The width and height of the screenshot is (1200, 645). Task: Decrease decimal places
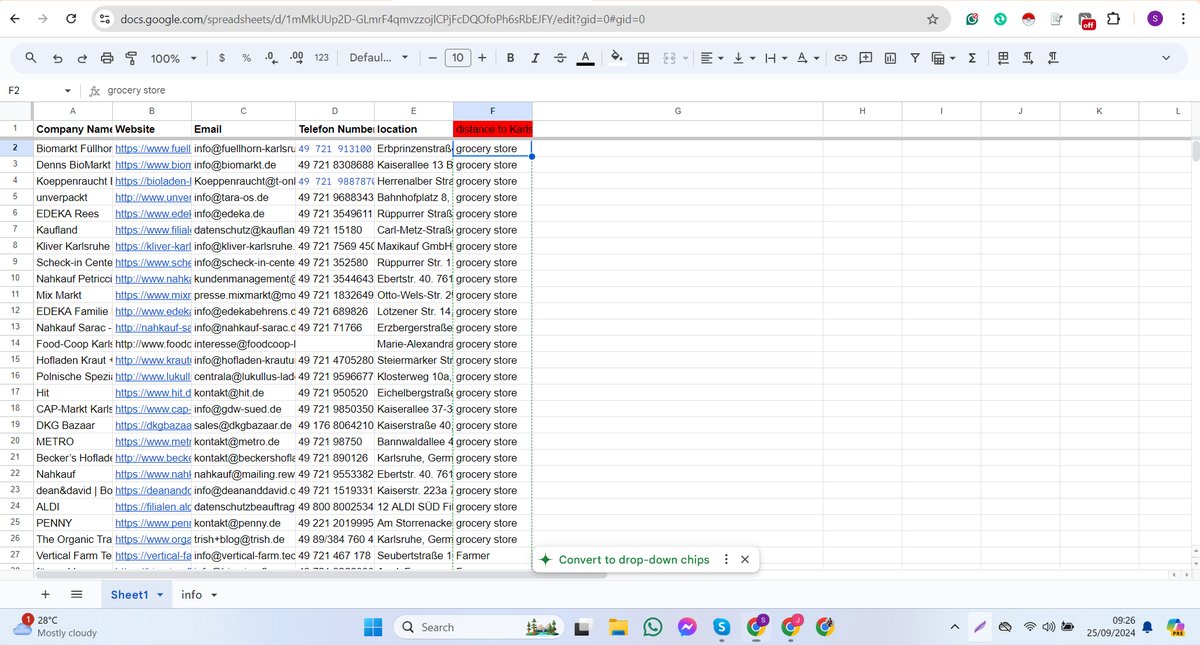point(270,59)
